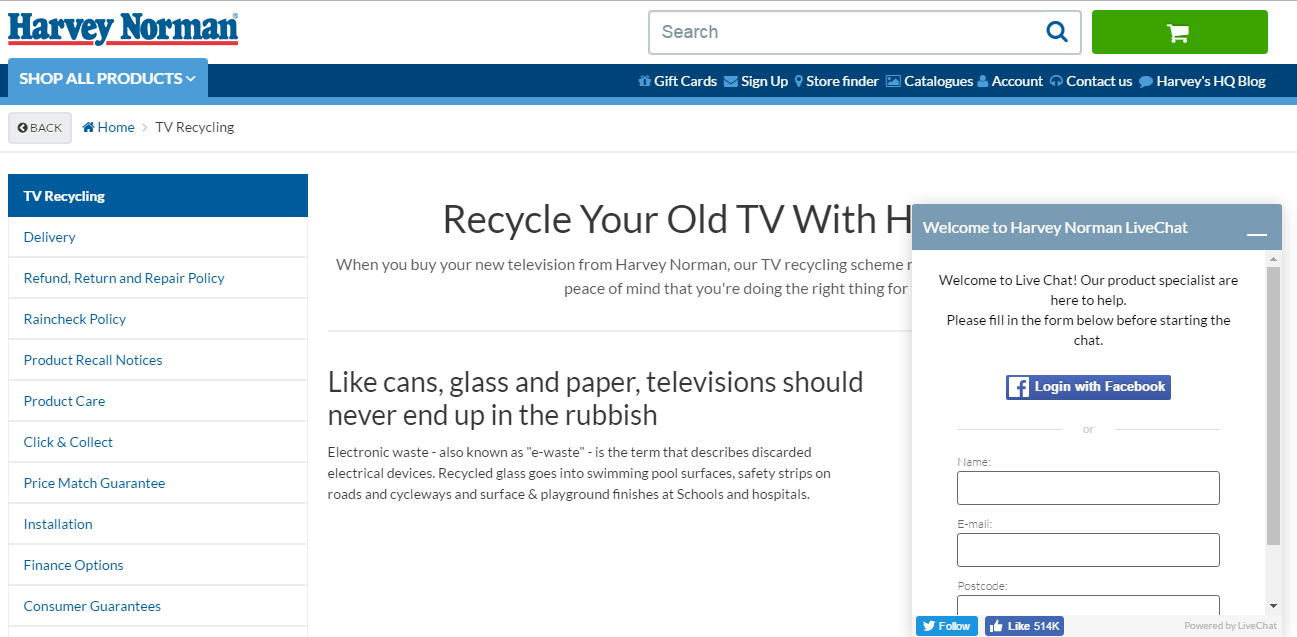The height and width of the screenshot is (637, 1297).
Task: Click Login with Facebook button
Action: pos(1088,387)
